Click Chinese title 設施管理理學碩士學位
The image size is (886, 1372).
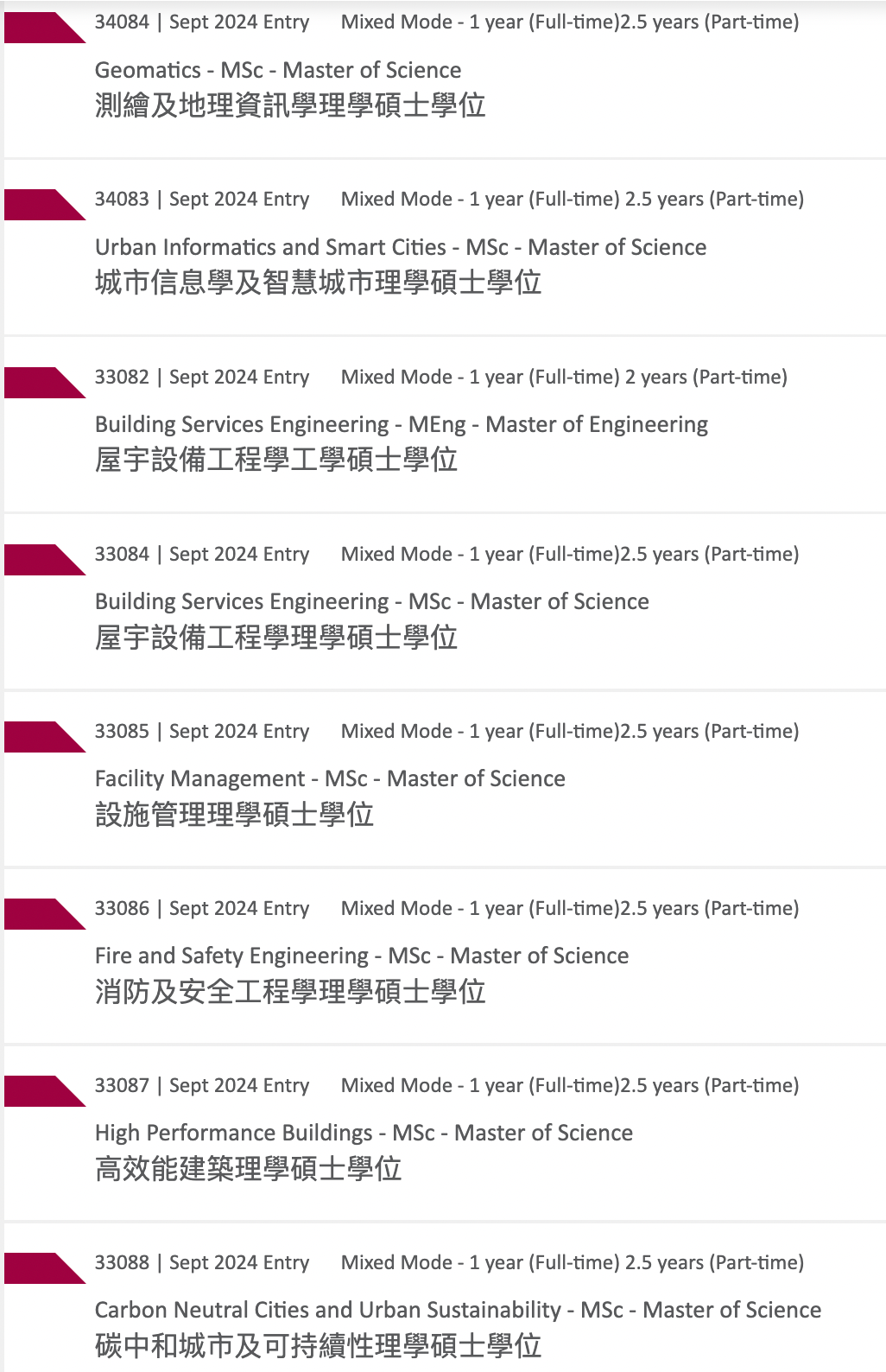[x=234, y=815]
